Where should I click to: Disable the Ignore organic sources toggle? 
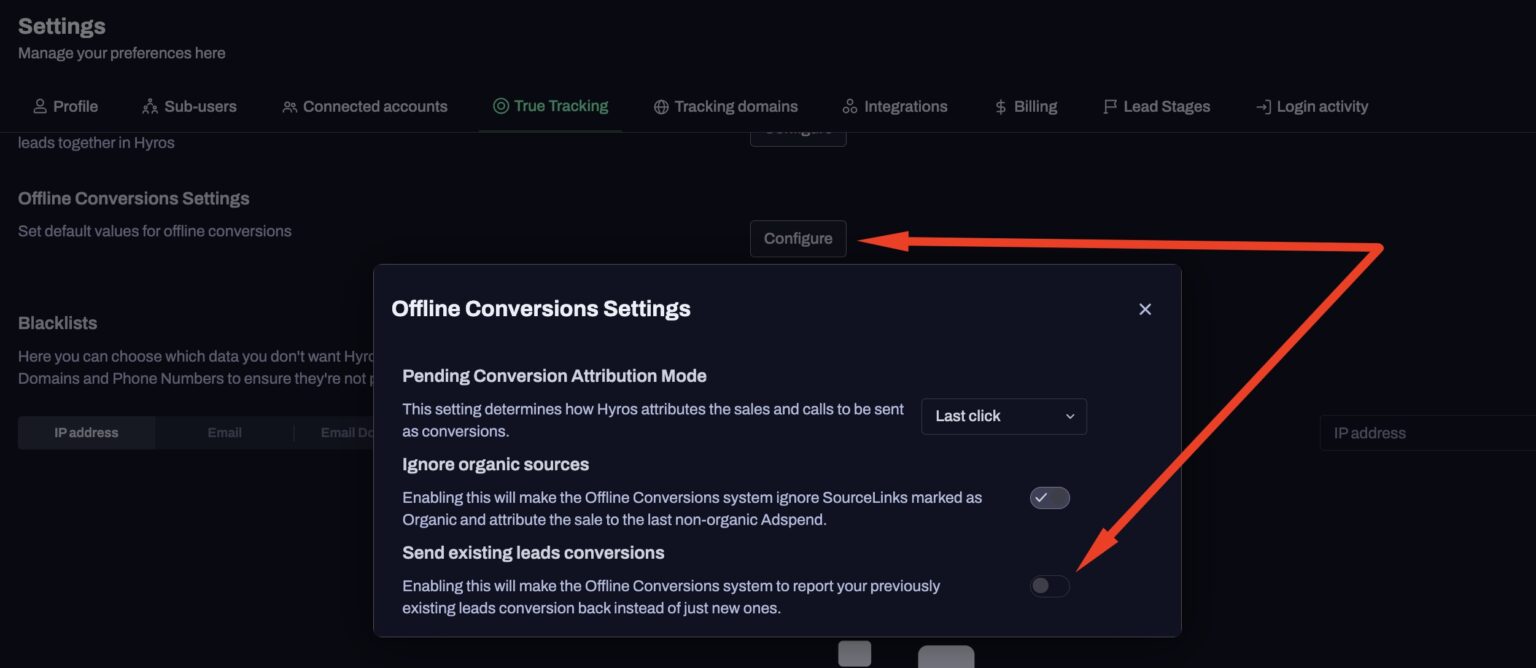pyautogui.click(x=1049, y=497)
